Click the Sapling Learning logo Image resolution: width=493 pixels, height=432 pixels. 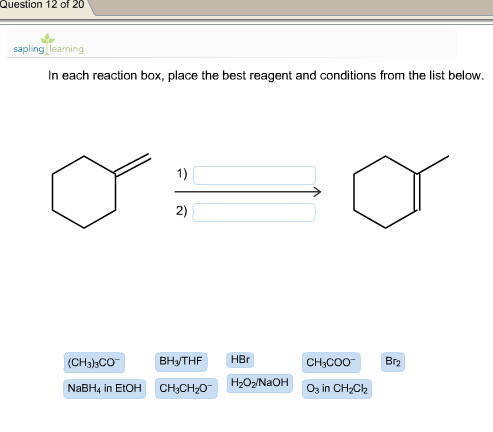[x=49, y=44]
